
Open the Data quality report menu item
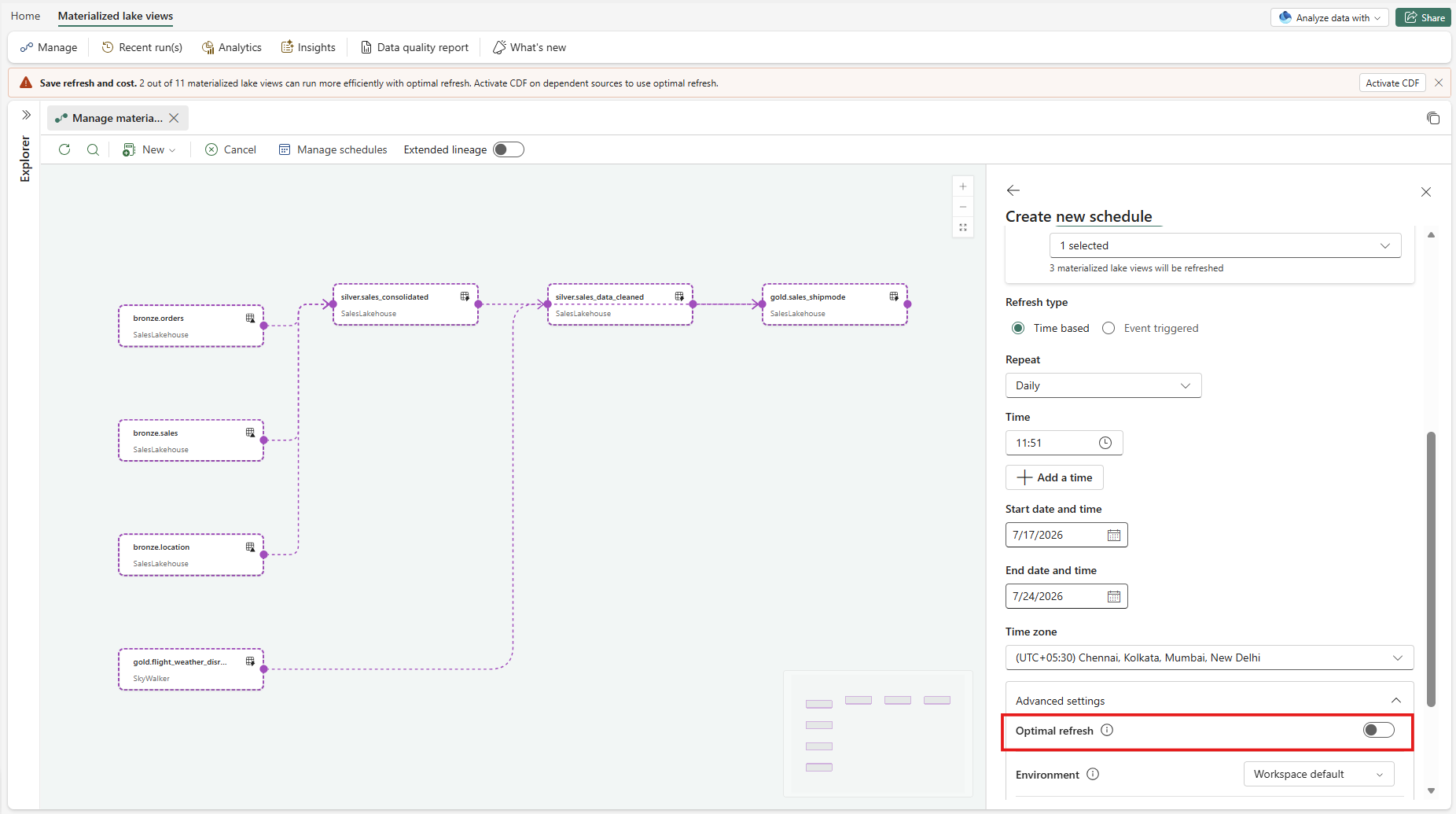pyautogui.click(x=414, y=47)
